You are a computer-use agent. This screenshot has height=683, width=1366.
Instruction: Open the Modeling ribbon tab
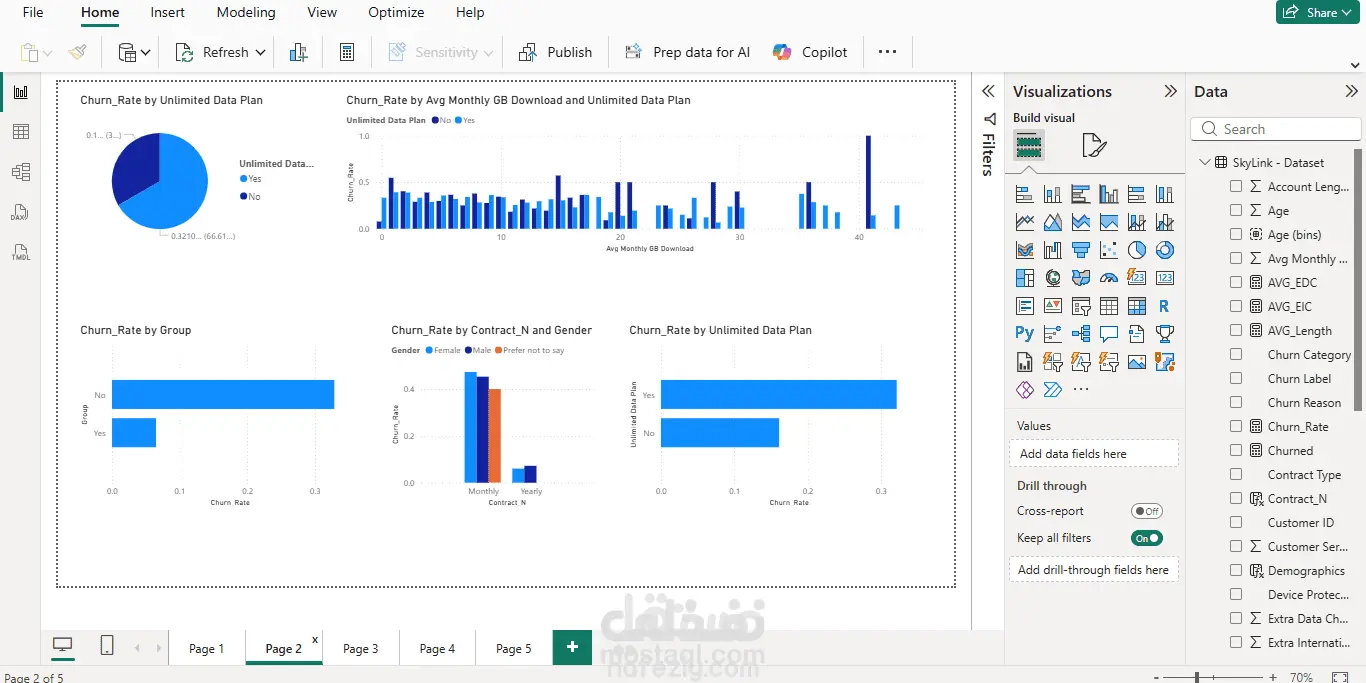pos(246,13)
